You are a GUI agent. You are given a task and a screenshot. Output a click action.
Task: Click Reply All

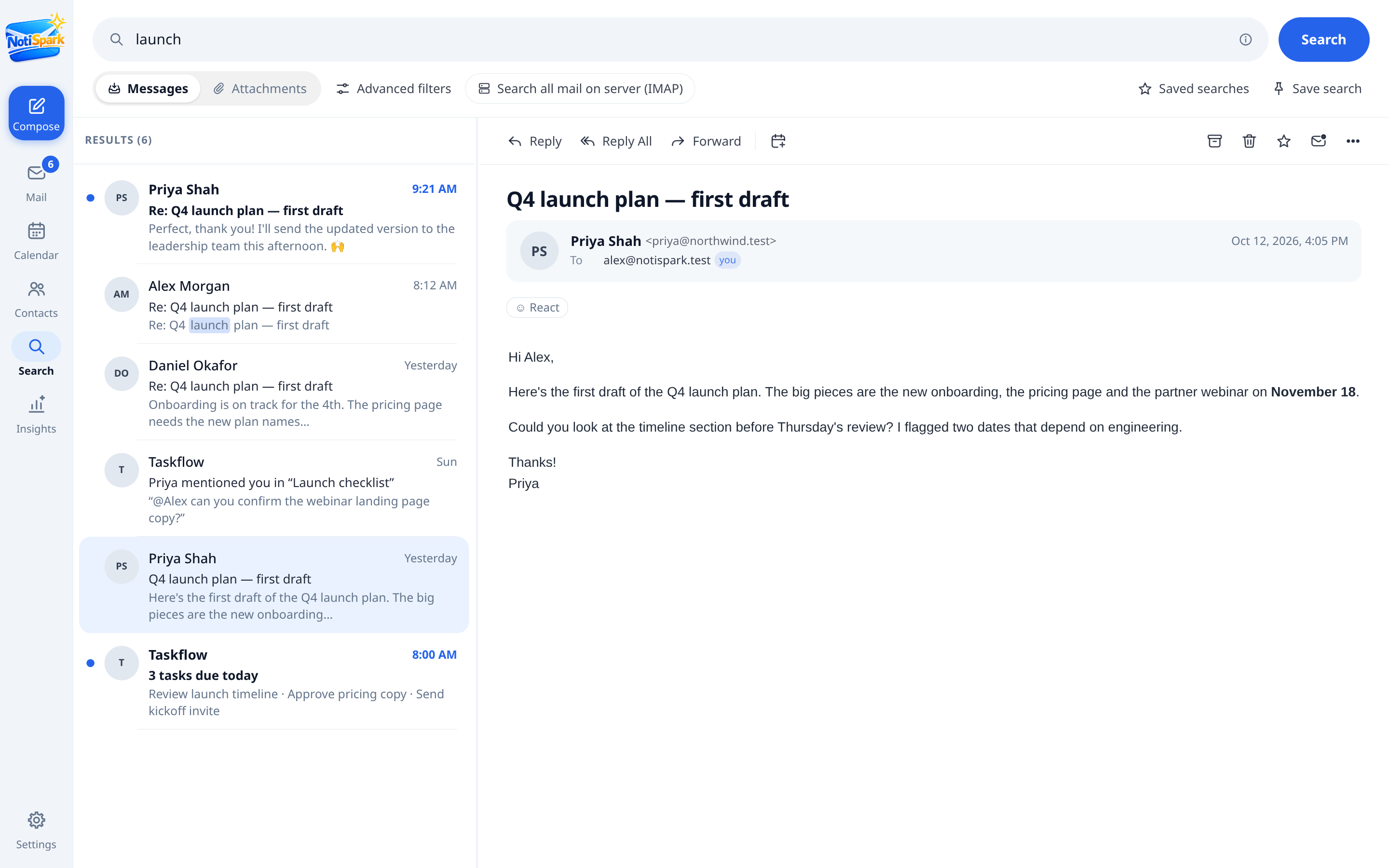tap(616, 141)
